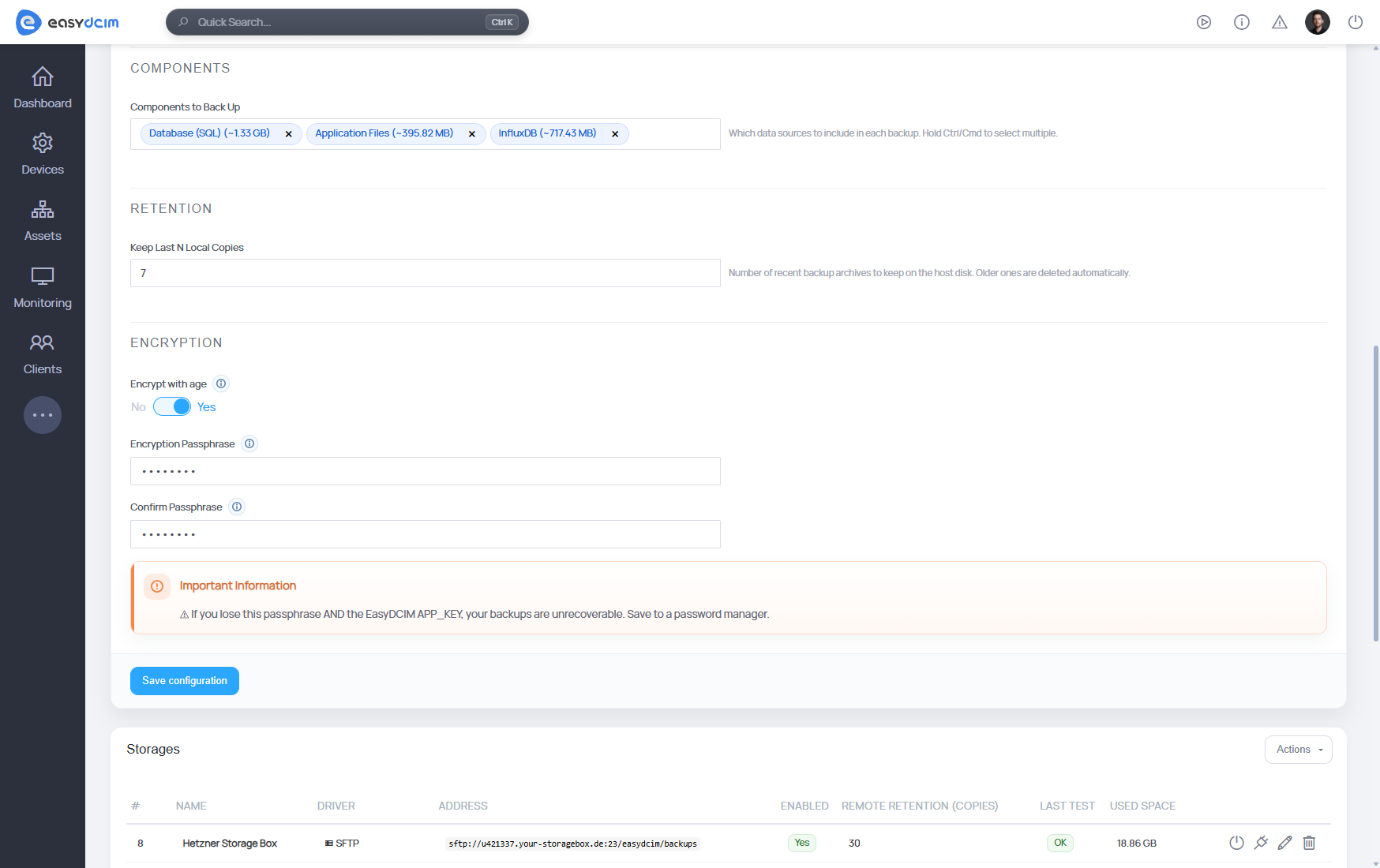
Task: Open the Storages Actions dropdown
Action: [1298, 750]
